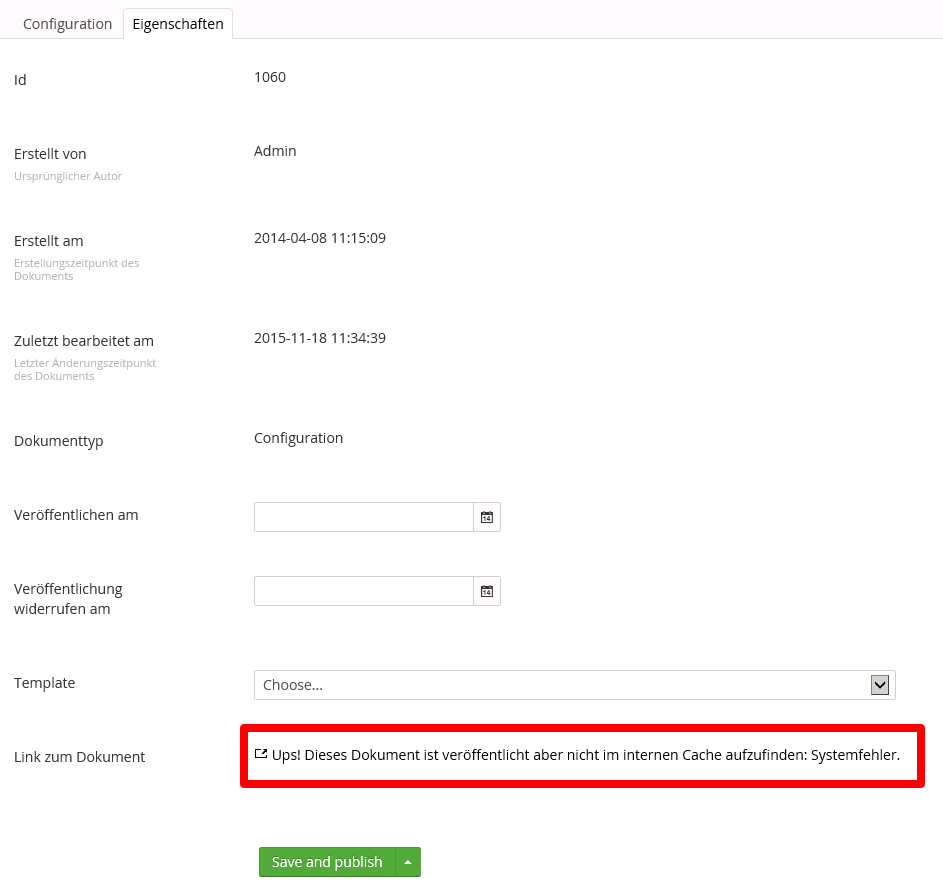
Task: Expand the Save and publish arrow menu
Action: click(x=408, y=862)
